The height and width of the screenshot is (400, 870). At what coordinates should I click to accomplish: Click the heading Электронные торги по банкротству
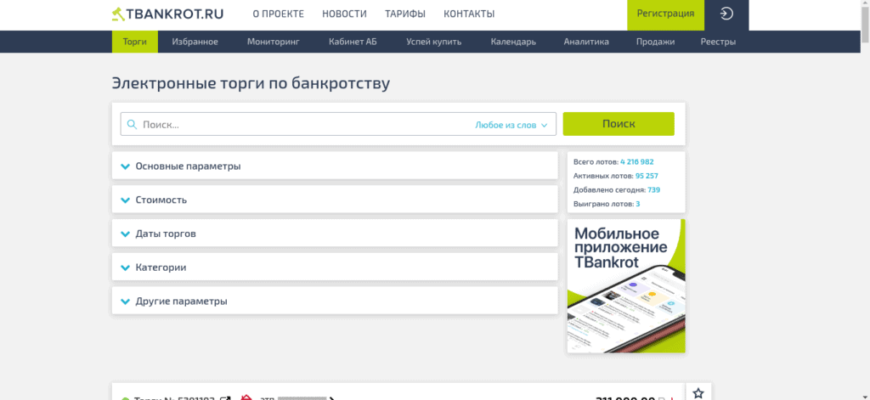(251, 83)
